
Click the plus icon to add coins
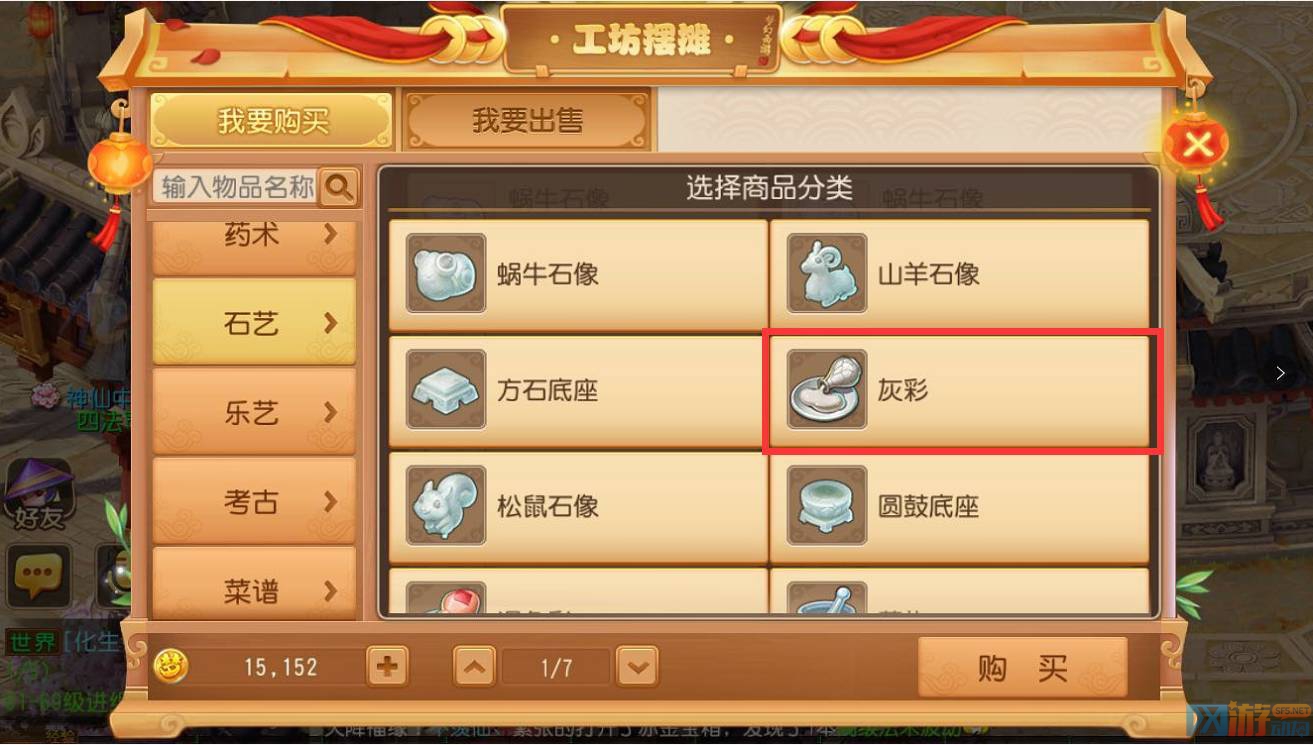pyautogui.click(x=388, y=666)
